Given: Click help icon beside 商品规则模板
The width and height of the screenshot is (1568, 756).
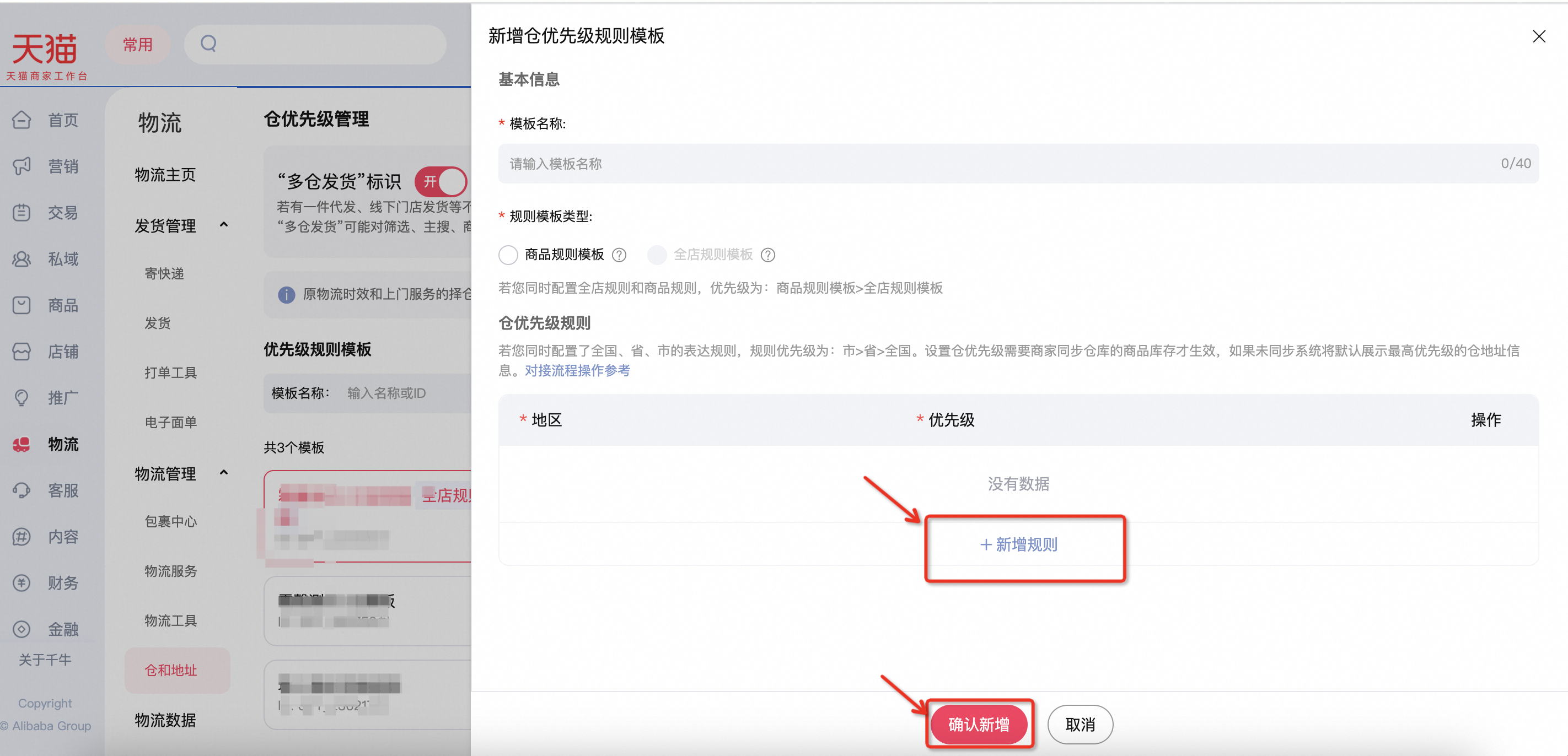Looking at the screenshot, I should tap(619, 255).
